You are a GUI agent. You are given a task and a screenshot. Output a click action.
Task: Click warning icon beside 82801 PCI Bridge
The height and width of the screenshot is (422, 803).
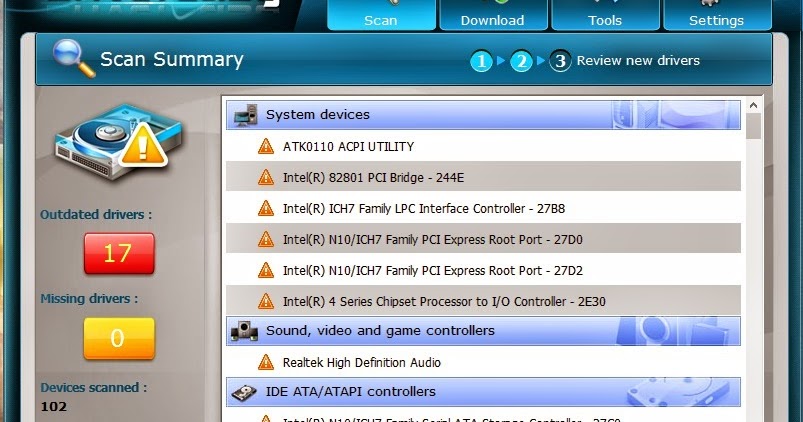point(266,177)
